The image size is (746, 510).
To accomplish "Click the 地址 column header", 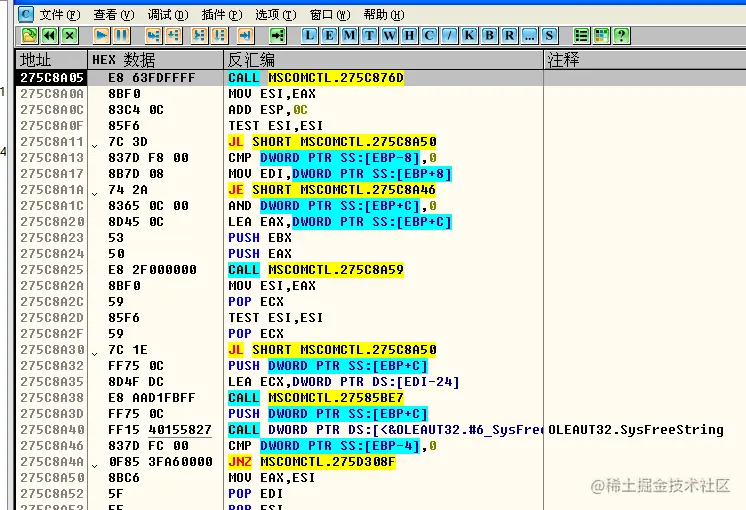I will (51, 59).
